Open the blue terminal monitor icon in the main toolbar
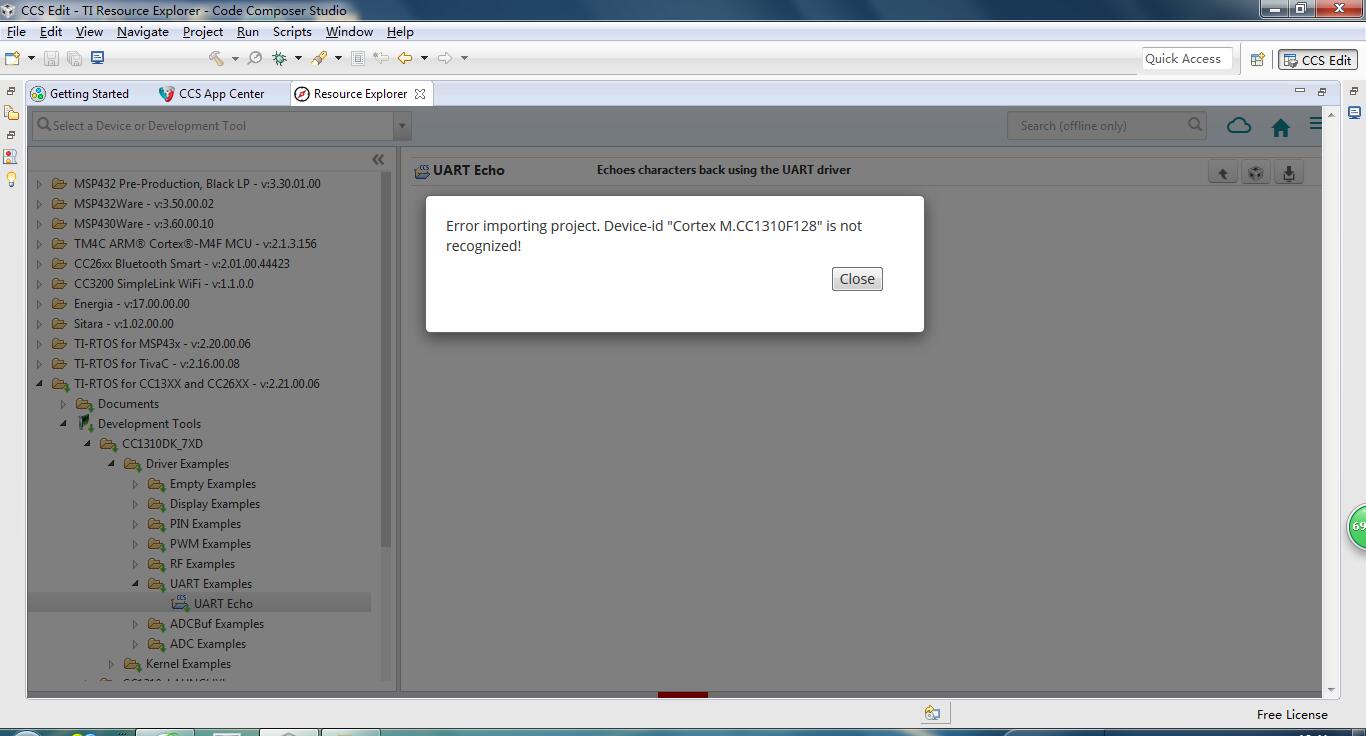Screen dimensions: 1366x736 coord(97,58)
